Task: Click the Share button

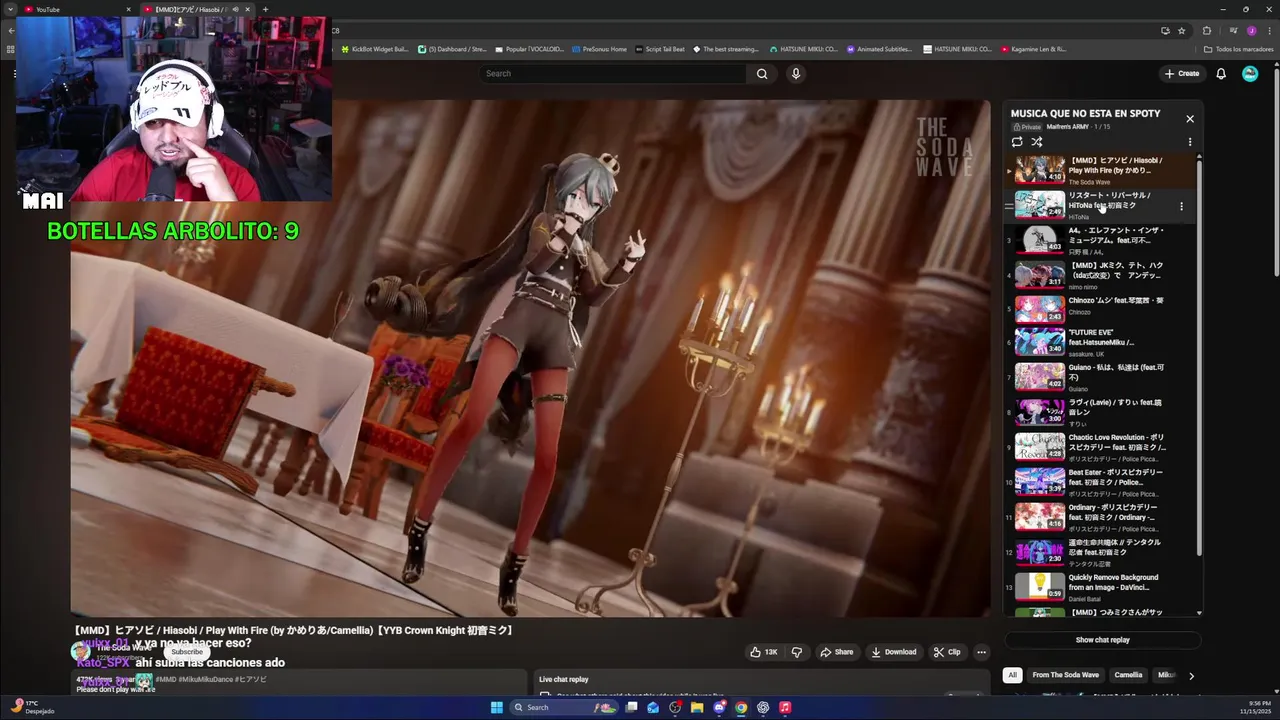Action: pos(837,652)
